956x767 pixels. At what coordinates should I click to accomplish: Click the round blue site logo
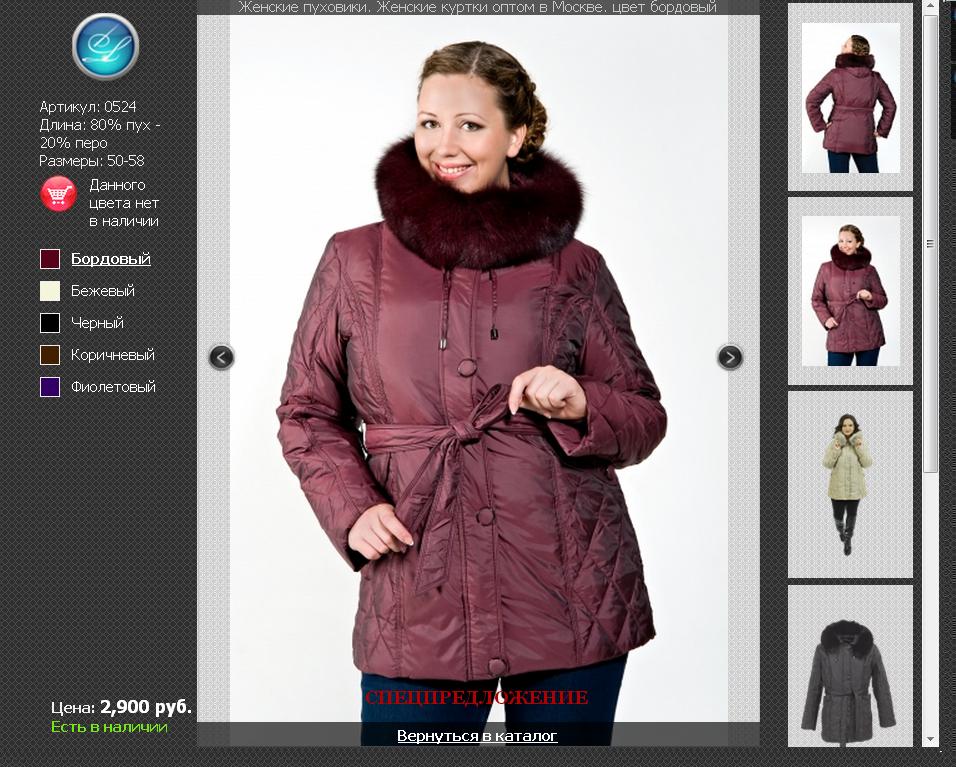coord(105,47)
